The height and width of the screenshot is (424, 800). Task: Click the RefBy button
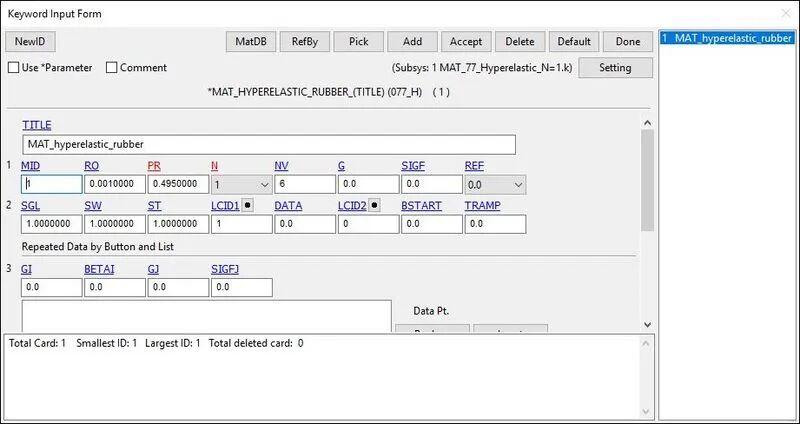[x=305, y=42]
